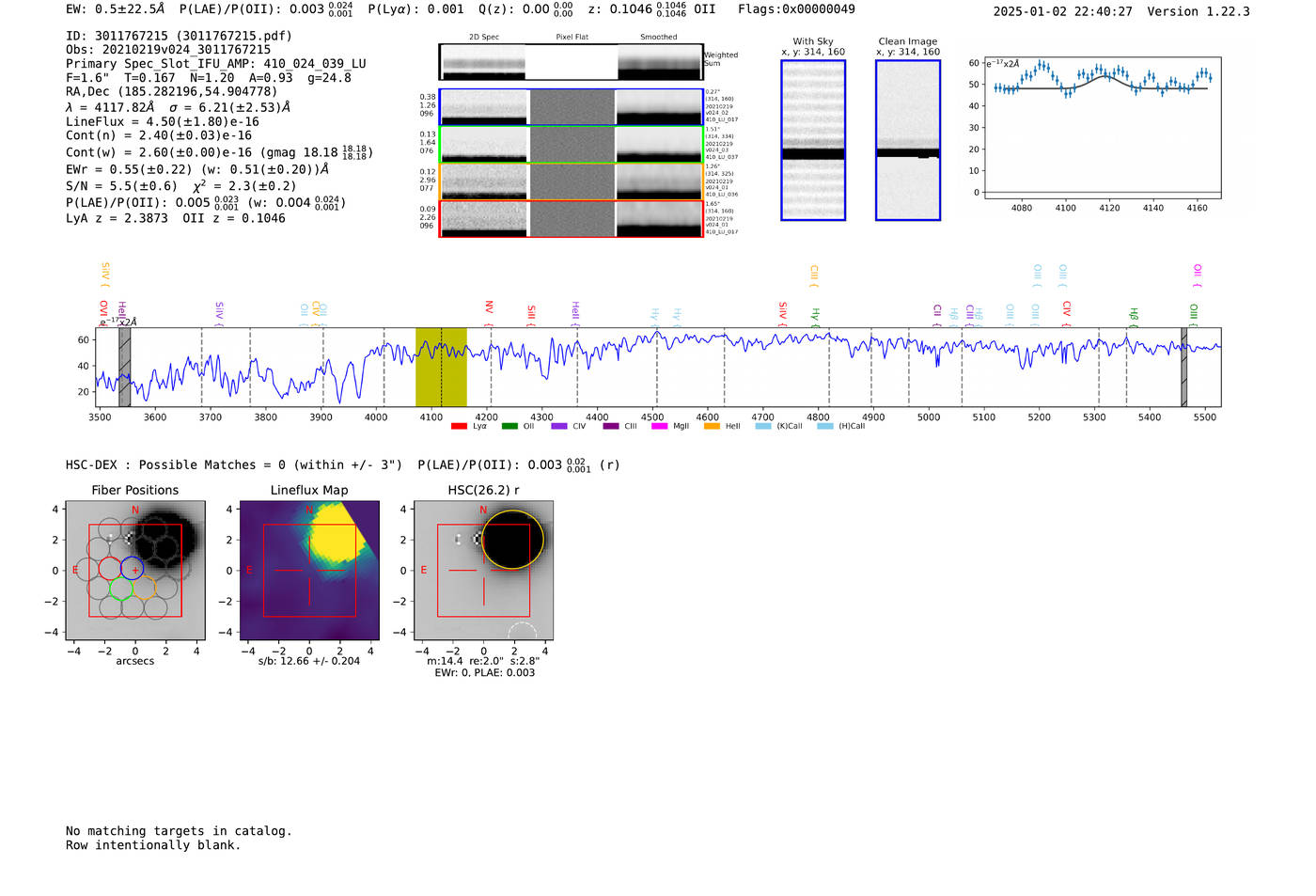
Task: Click the dark purple CIII legend swatch
Action: (611, 426)
